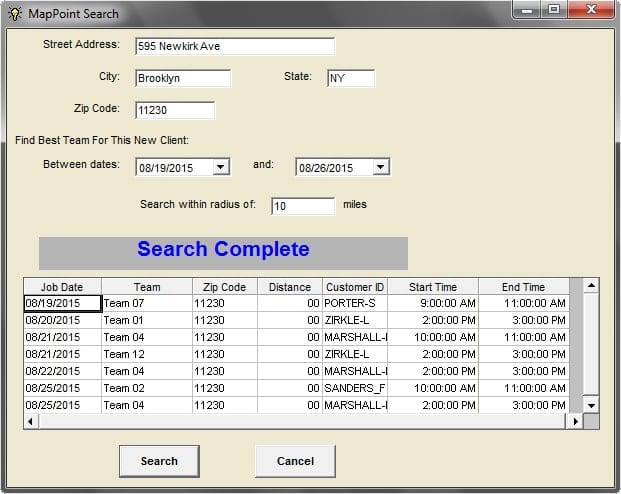Click the End Time column header
Image resolution: width=621 pixels, height=494 pixels.
tap(524, 287)
